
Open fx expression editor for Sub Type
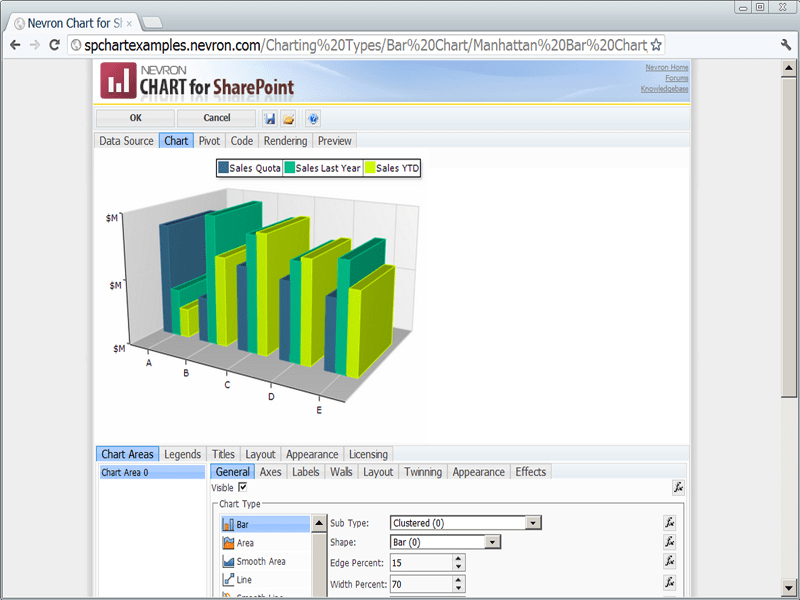(670, 522)
